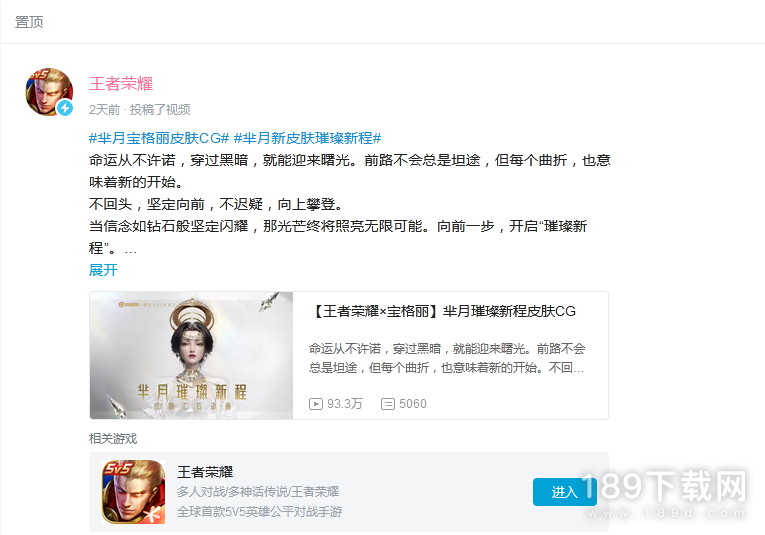Select the 置顶 pinned header
Screen dimensions: 765x535
point(29,22)
